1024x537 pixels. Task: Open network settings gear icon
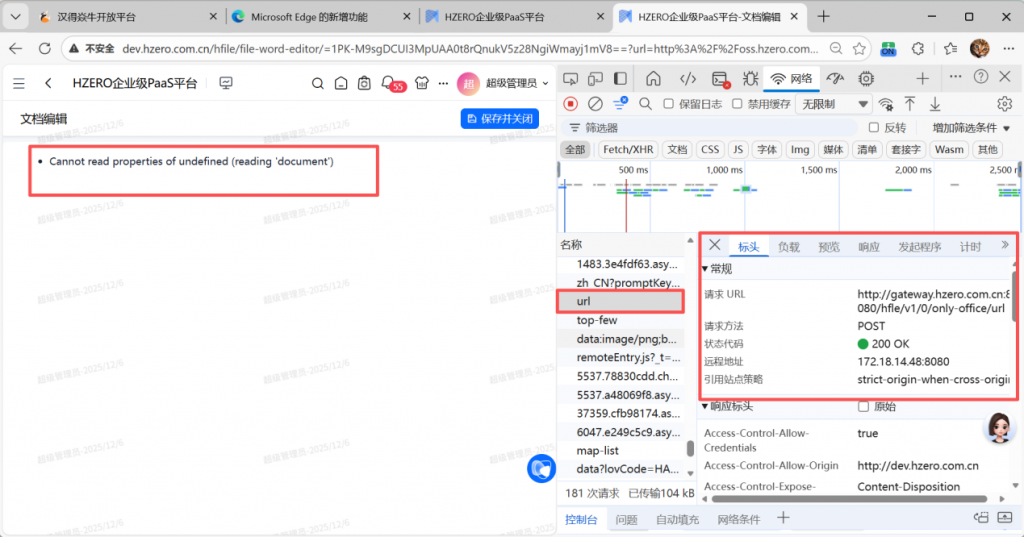(x=1004, y=104)
